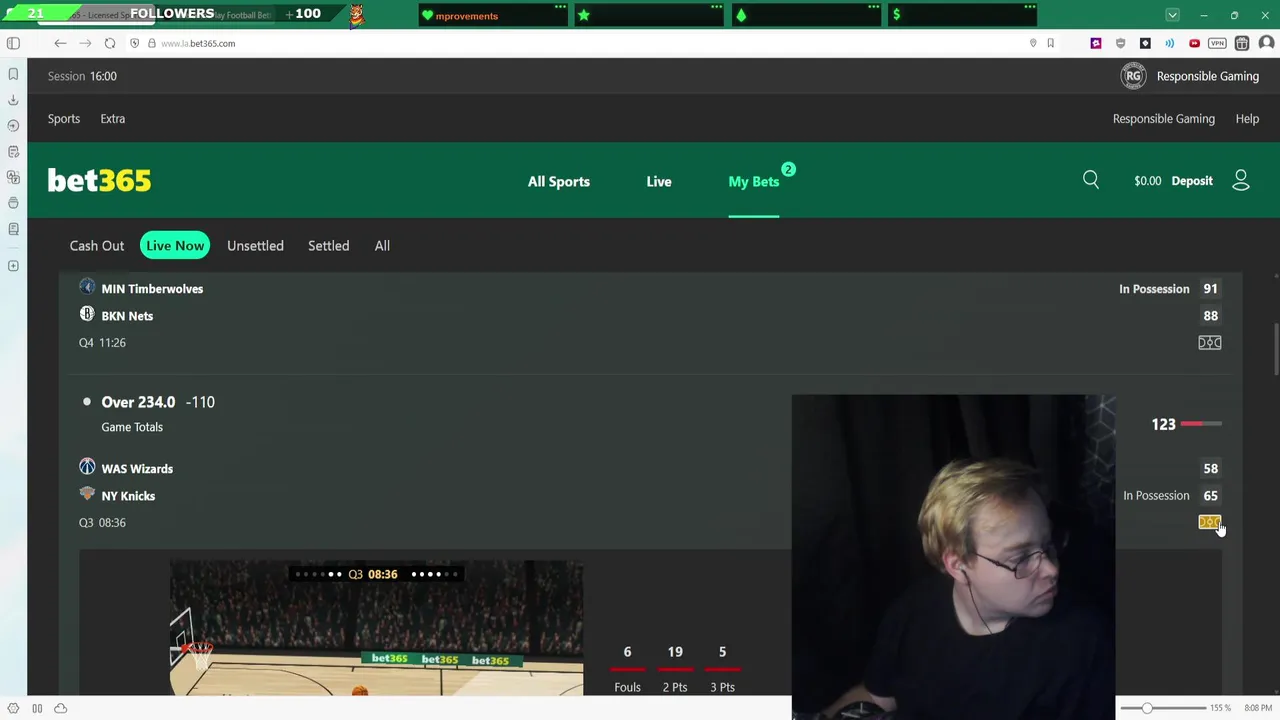Click the pause icon in bottom status bar
The width and height of the screenshot is (1280, 720).
point(37,708)
